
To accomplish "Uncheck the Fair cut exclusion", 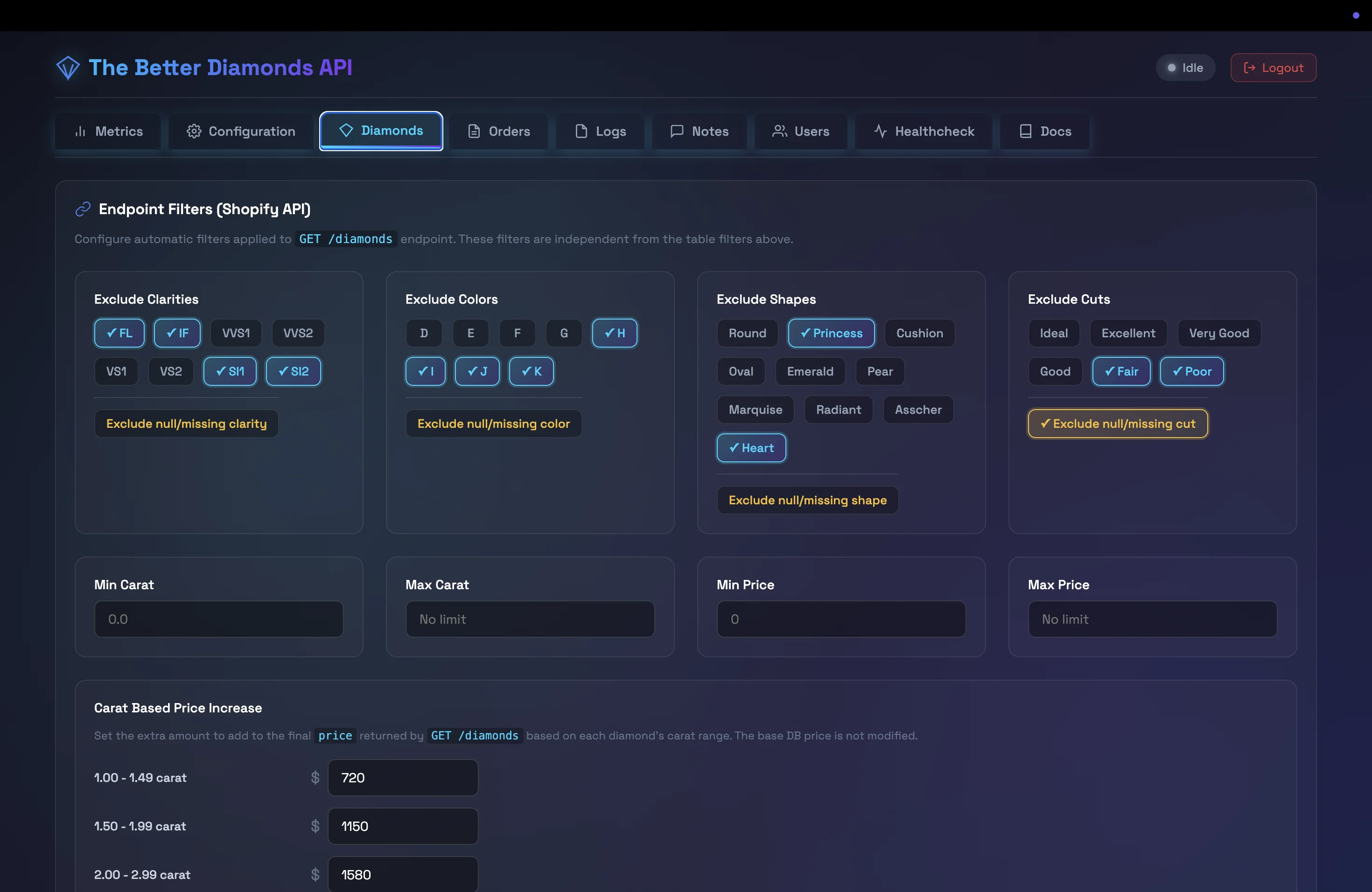I will pos(1121,372).
